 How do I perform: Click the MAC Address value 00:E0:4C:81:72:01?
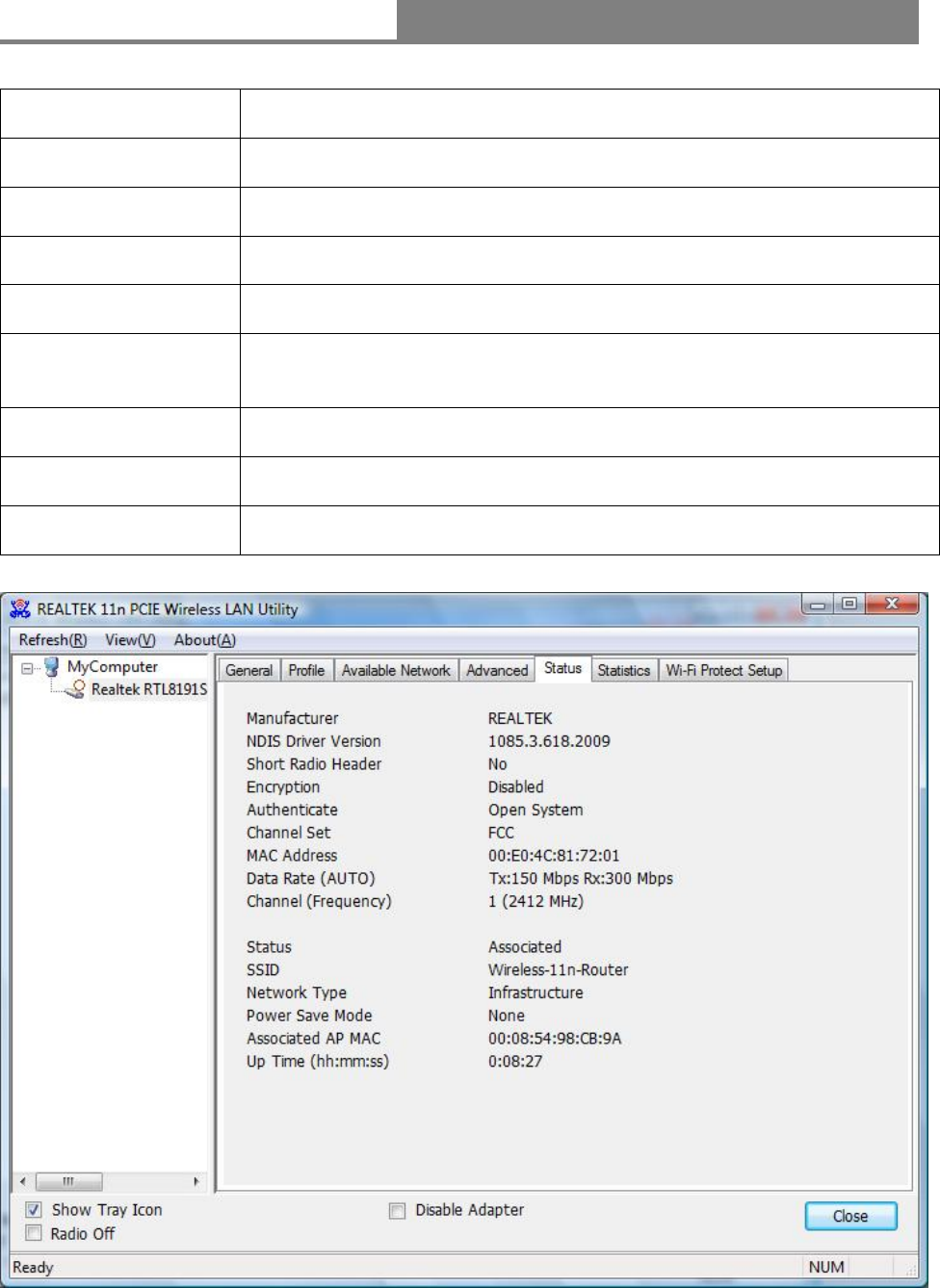tap(554, 856)
